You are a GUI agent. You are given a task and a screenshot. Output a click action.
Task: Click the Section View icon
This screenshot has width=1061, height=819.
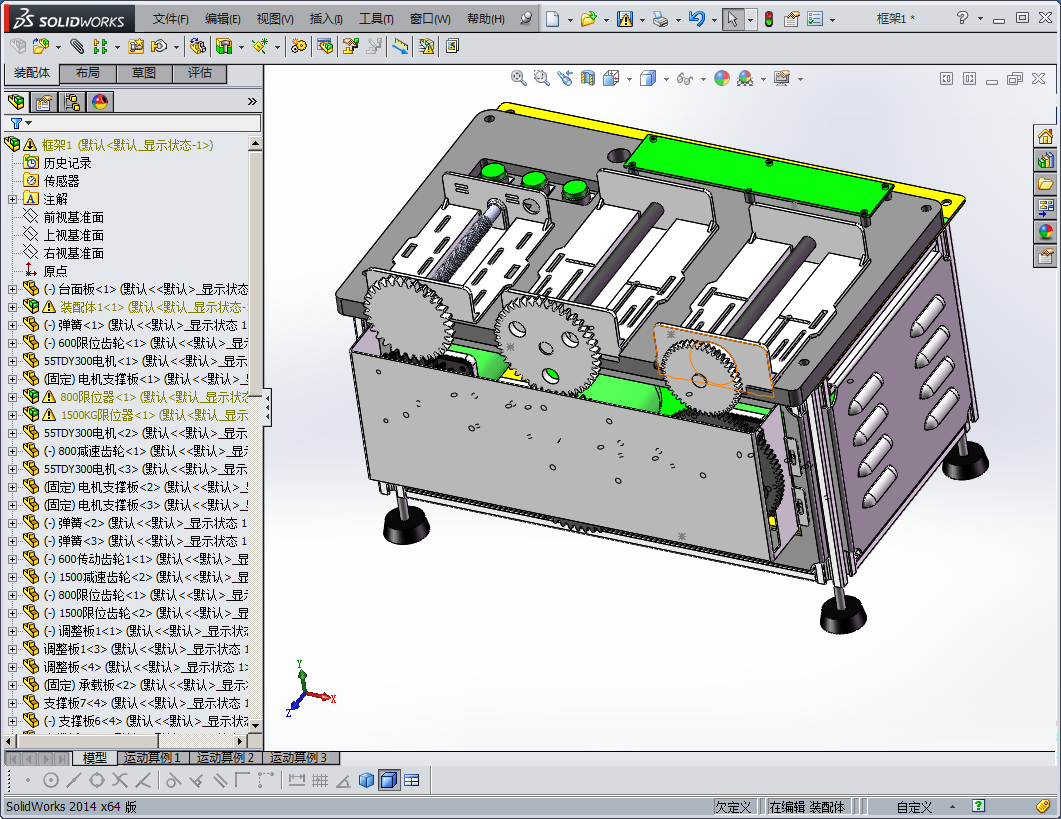587,79
